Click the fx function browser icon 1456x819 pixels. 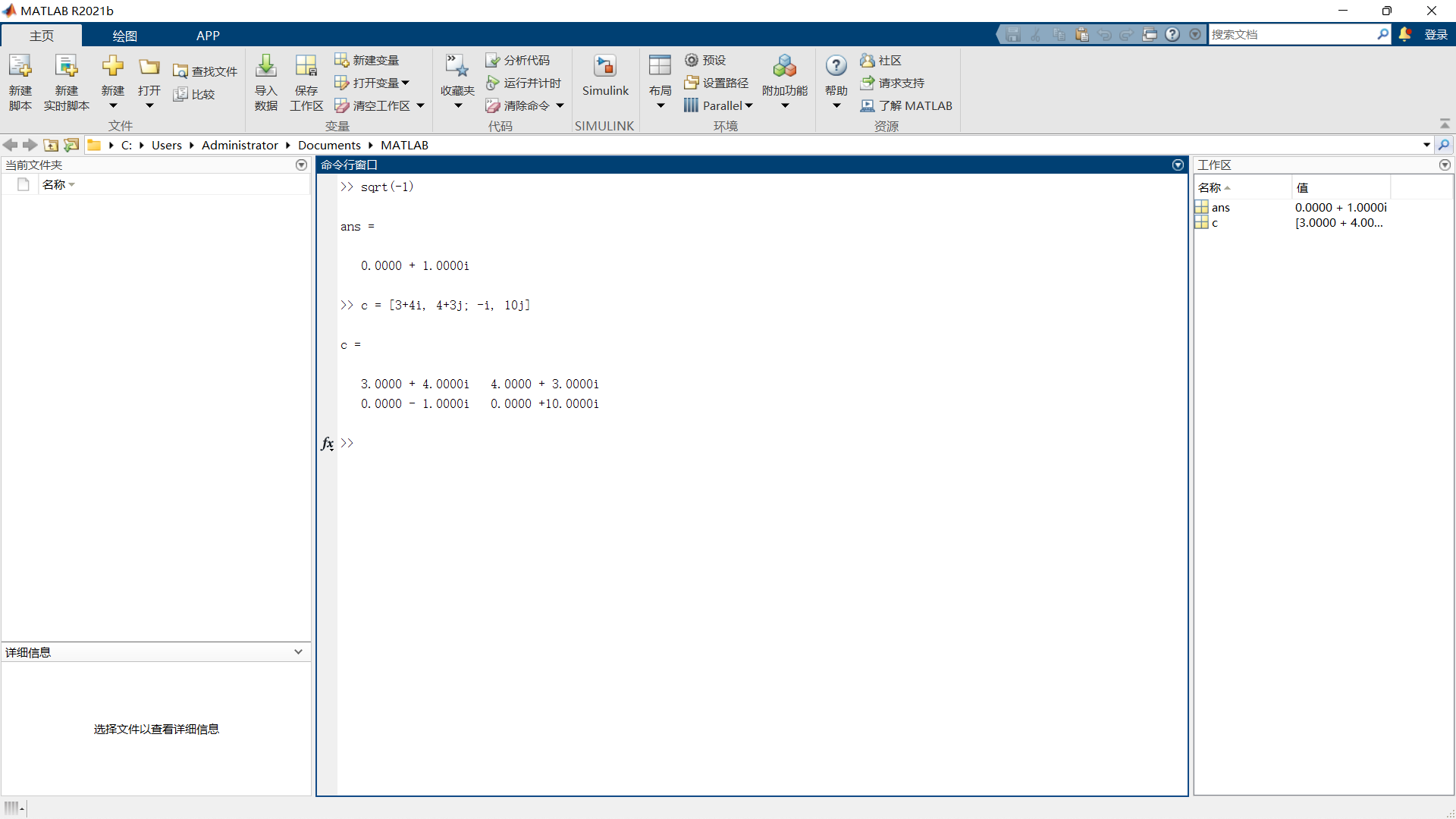pos(327,443)
